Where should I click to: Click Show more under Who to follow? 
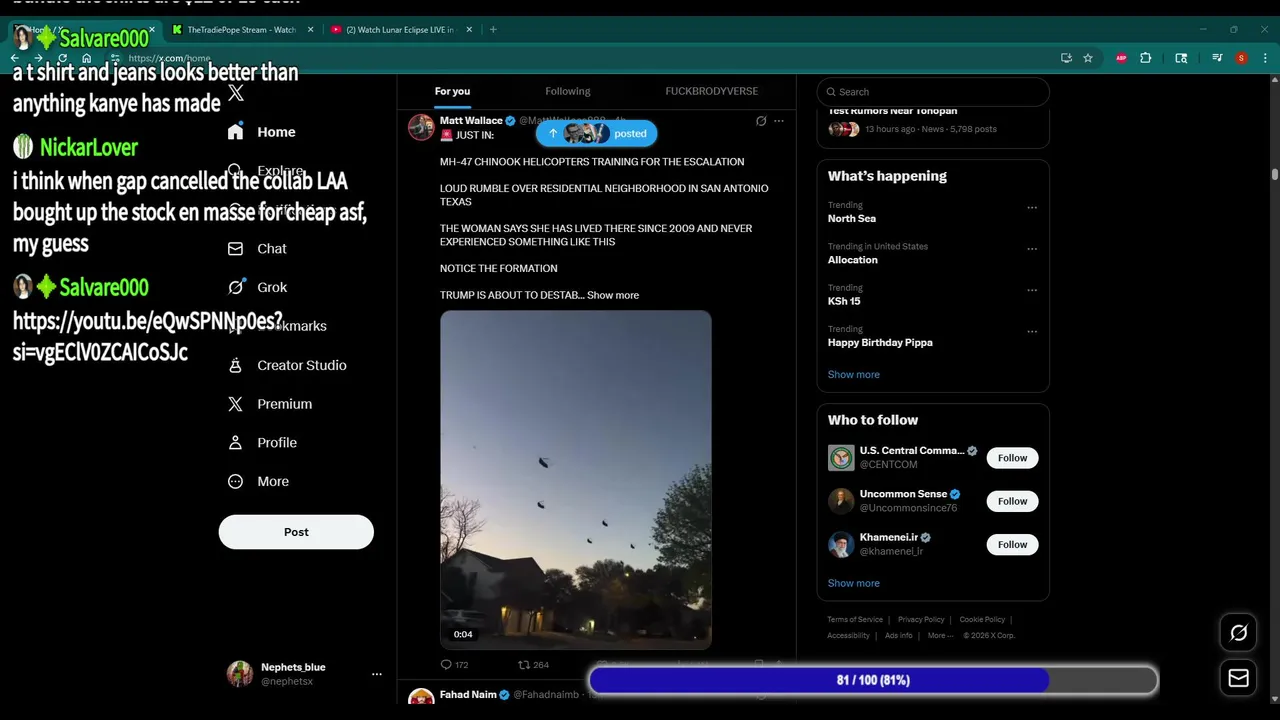point(854,583)
